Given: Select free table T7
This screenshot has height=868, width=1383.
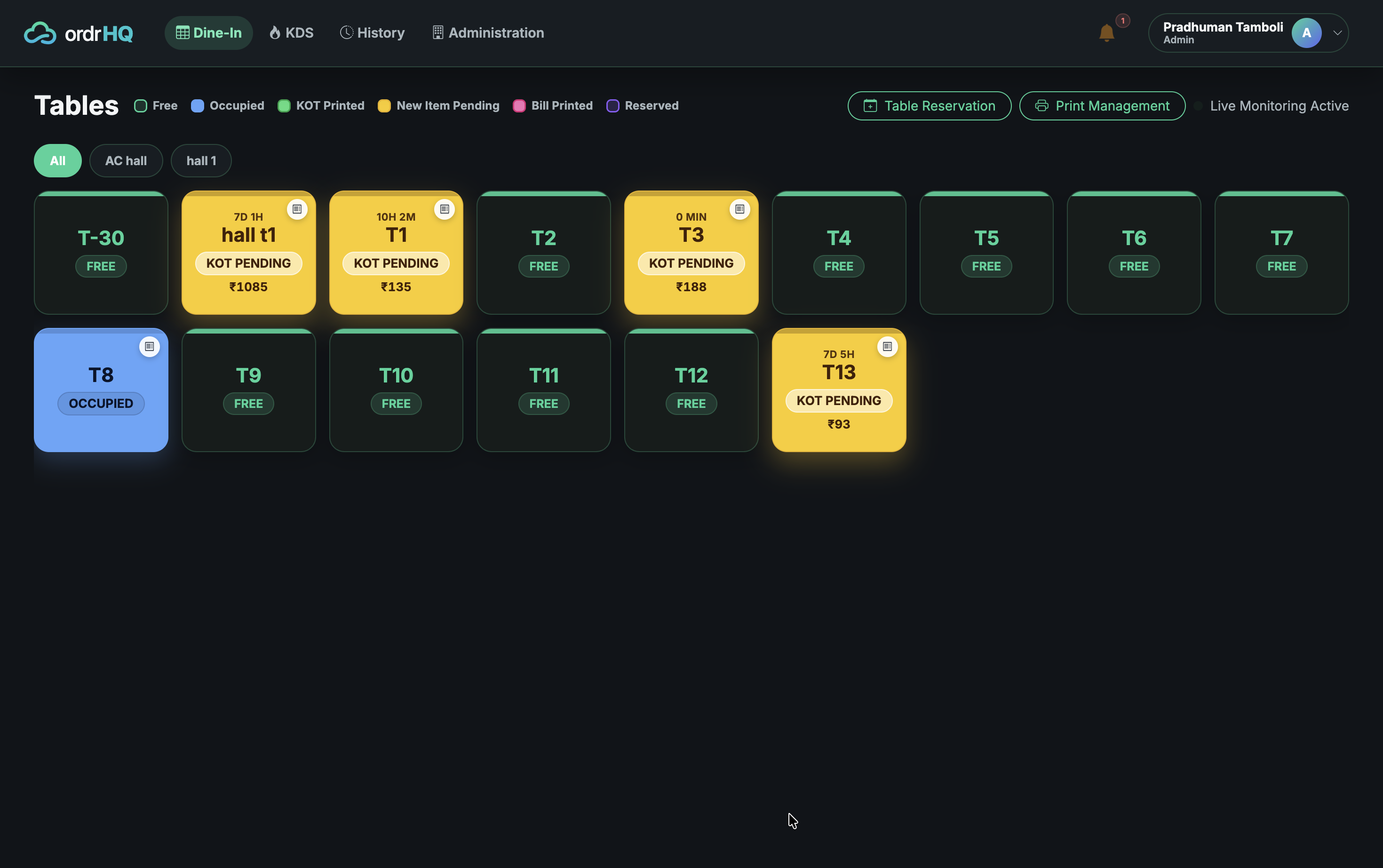Looking at the screenshot, I should coord(1281,253).
